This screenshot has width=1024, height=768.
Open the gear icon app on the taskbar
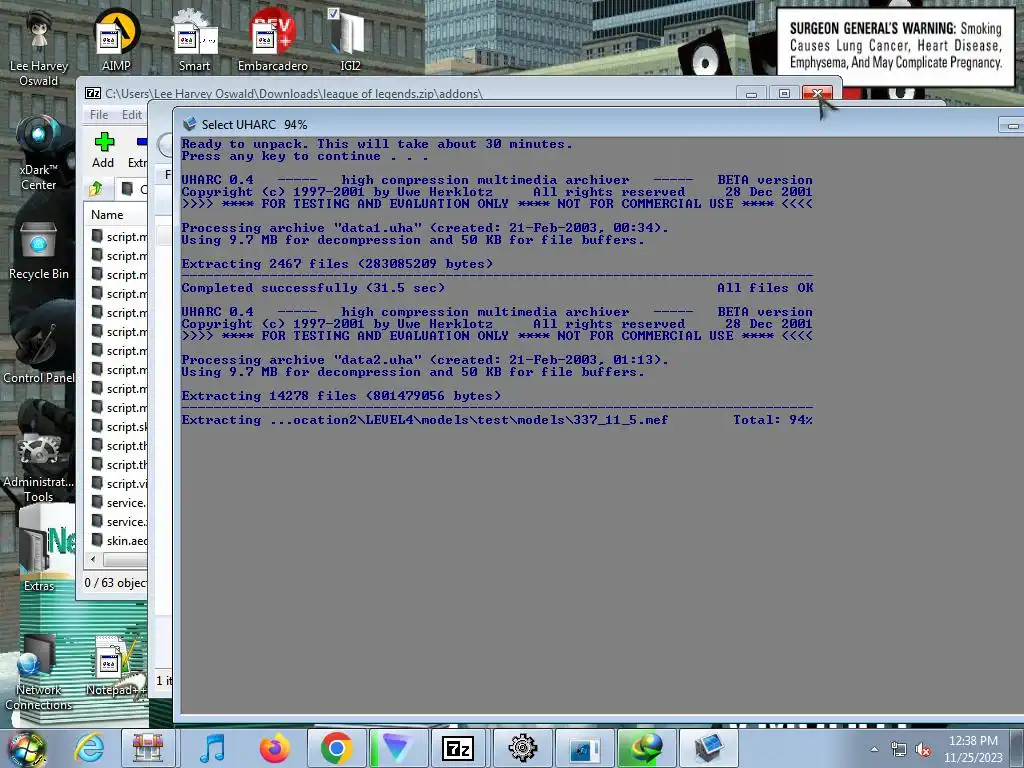pyautogui.click(x=522, y=748)
